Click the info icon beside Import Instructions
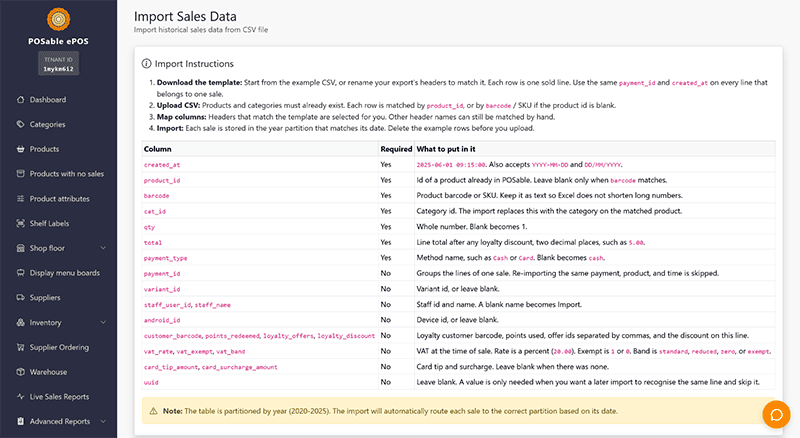This screenshot has height=438, width=800. pos(146,64)
